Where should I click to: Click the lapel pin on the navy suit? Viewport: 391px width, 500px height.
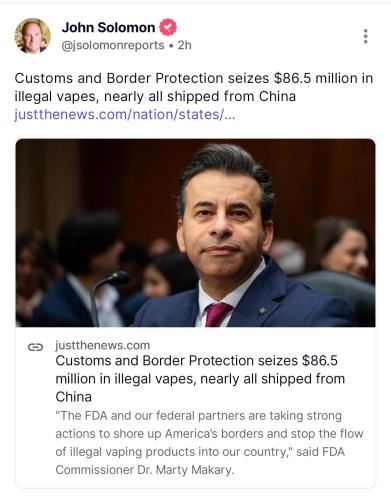[x=263, y=311]
